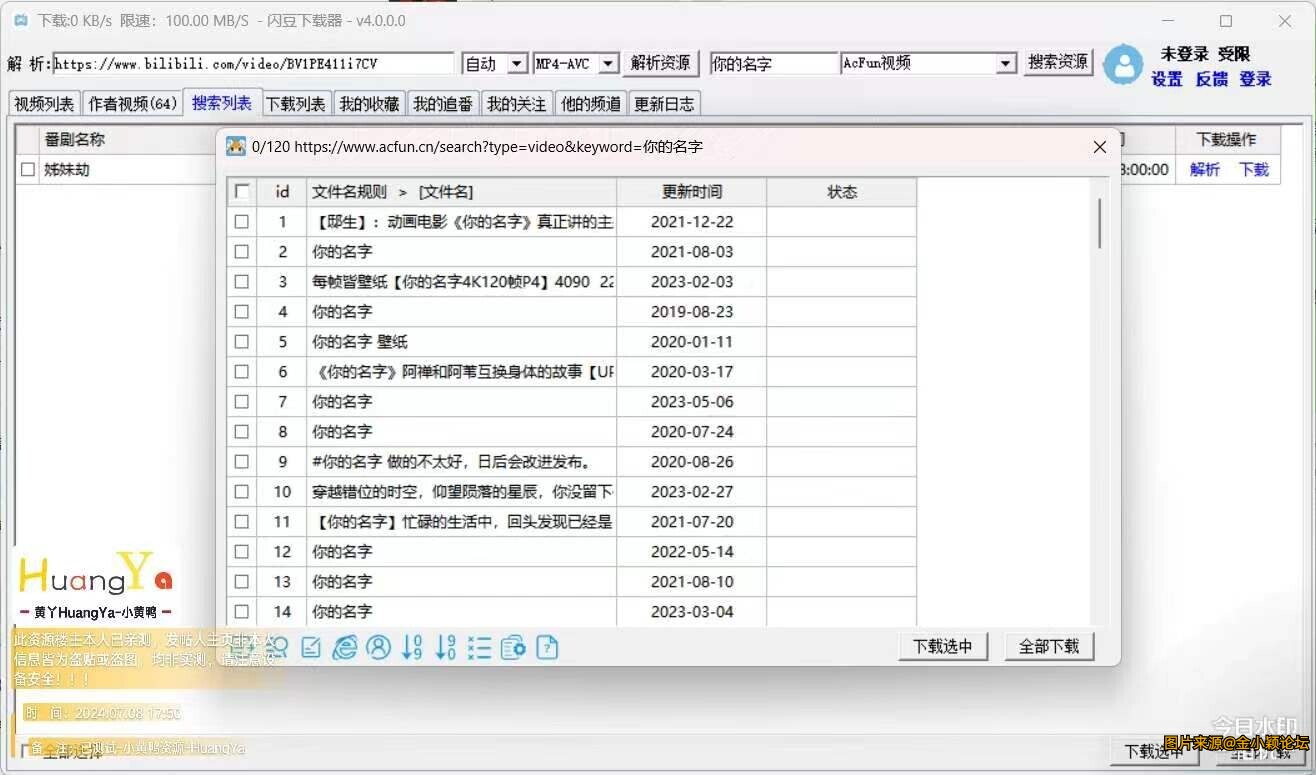Click the dialog's vertical scrollbar thumb
The image size is (1316, 775).
(x=1100, y=222)
